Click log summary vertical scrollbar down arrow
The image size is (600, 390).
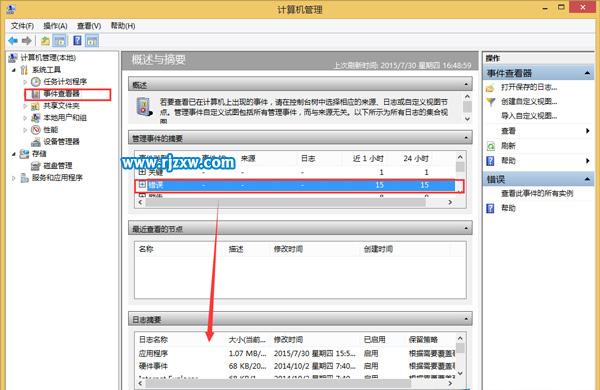click(460, 373)
